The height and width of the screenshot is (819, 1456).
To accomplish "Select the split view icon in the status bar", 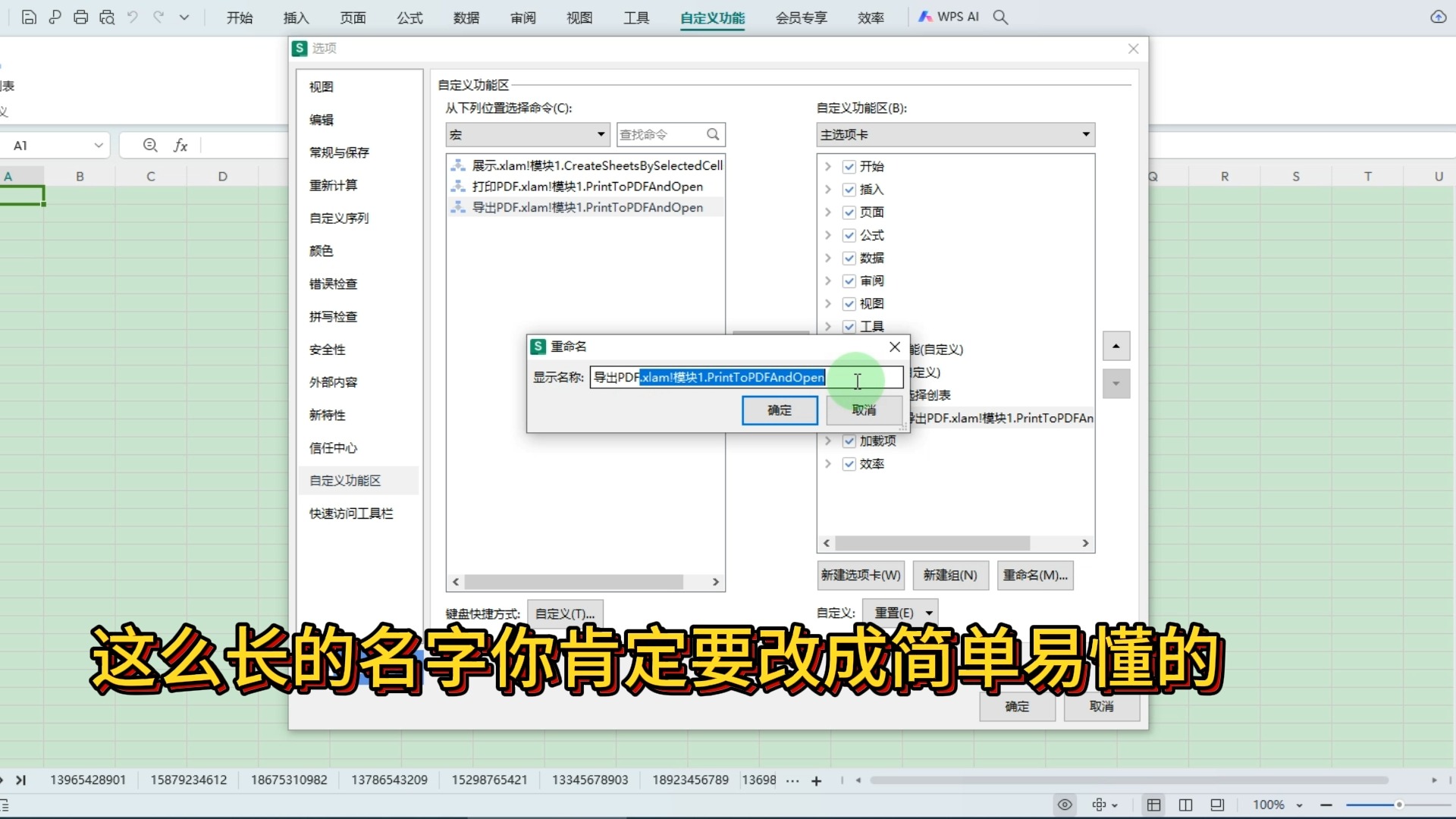I will (x=1185, y=805).
